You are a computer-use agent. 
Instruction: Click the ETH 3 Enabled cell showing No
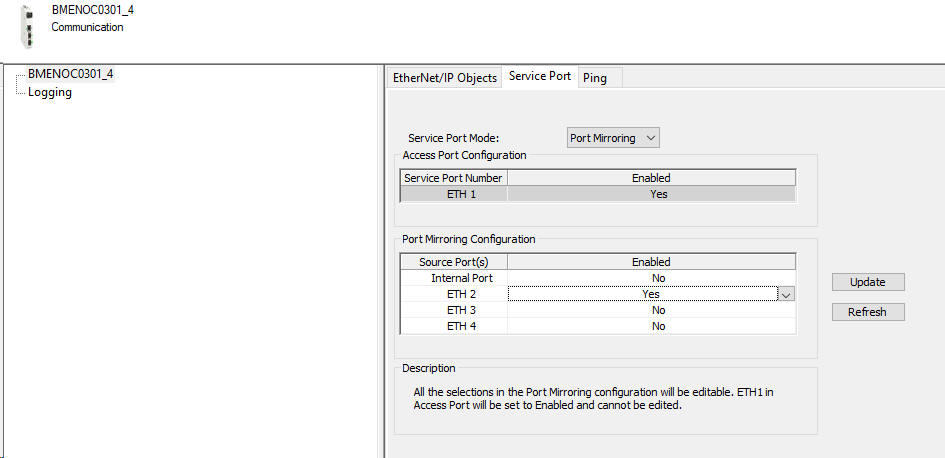tap(651, 310)
